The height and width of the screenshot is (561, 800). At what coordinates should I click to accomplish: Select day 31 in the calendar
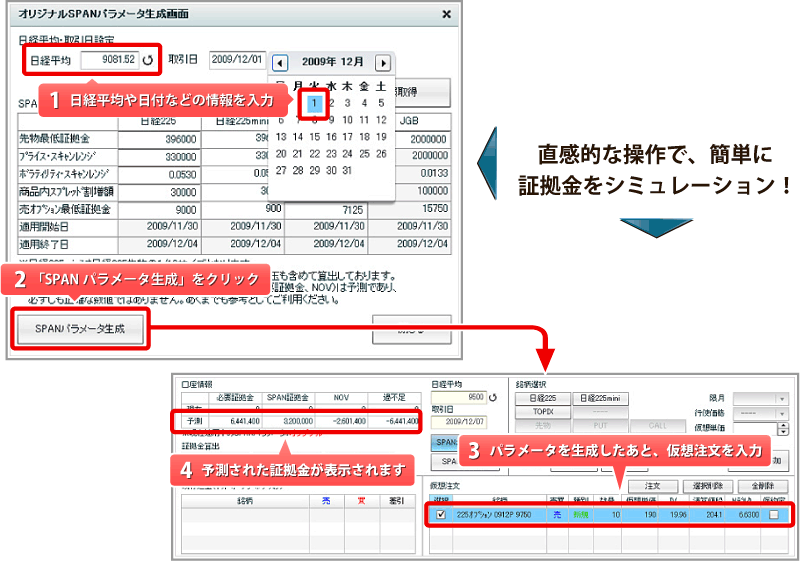[x=347, y=170]
